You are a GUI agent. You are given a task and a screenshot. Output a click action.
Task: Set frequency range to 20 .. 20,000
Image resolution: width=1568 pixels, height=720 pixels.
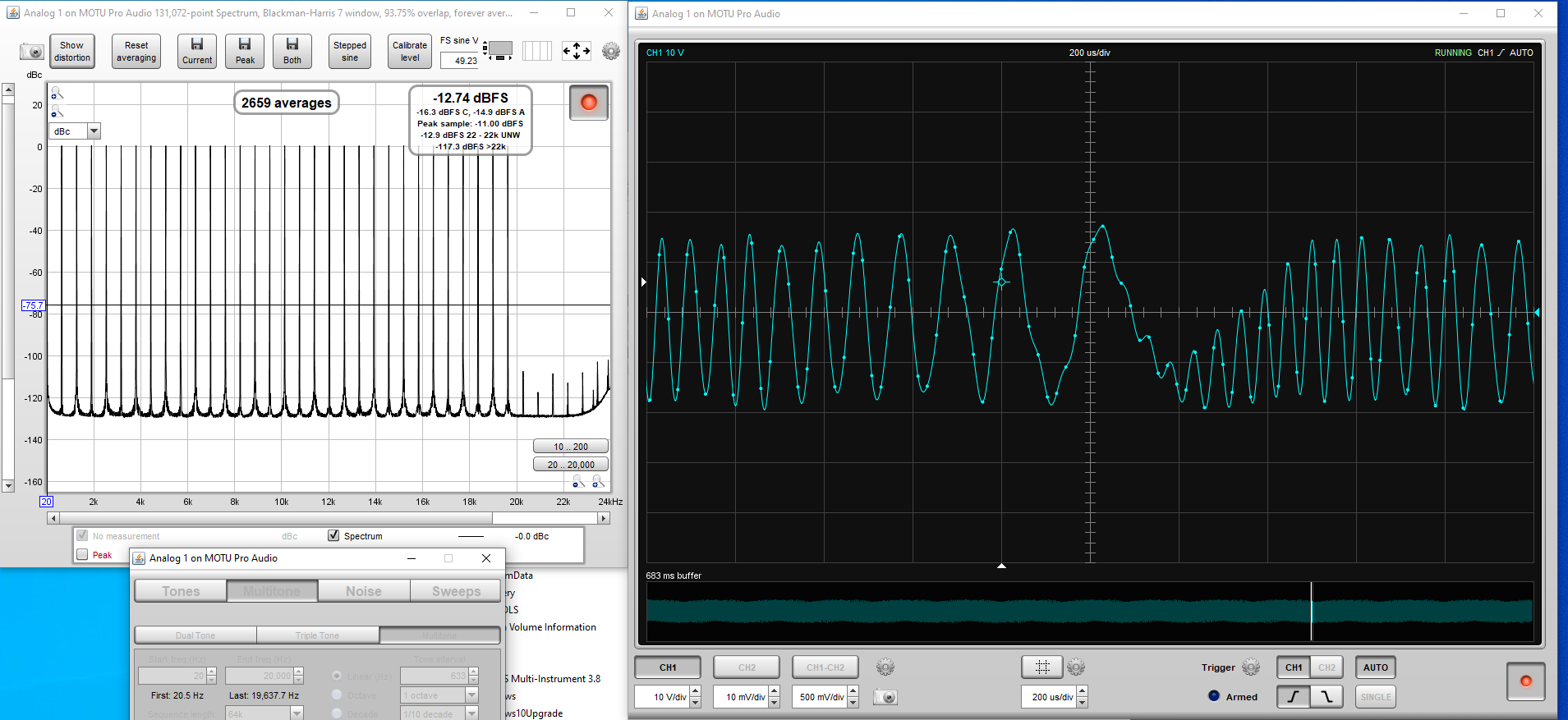tap(571, 465)
